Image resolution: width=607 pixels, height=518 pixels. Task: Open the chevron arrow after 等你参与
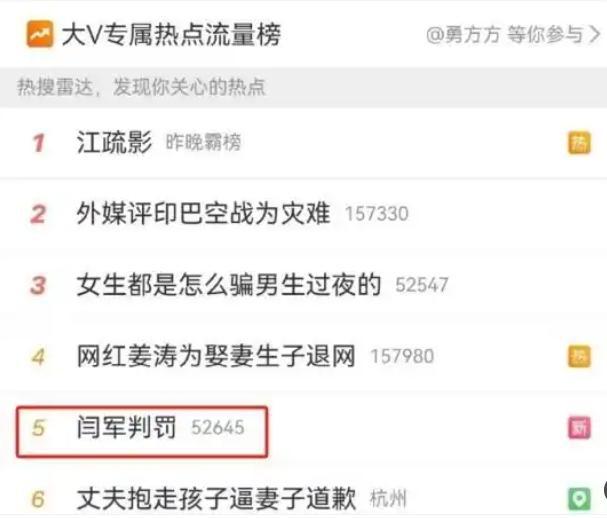click(x=594, y=35)
